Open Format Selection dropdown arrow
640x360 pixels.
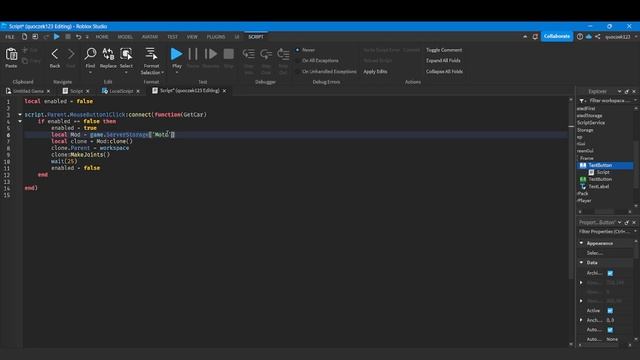(x=162, y=73)
